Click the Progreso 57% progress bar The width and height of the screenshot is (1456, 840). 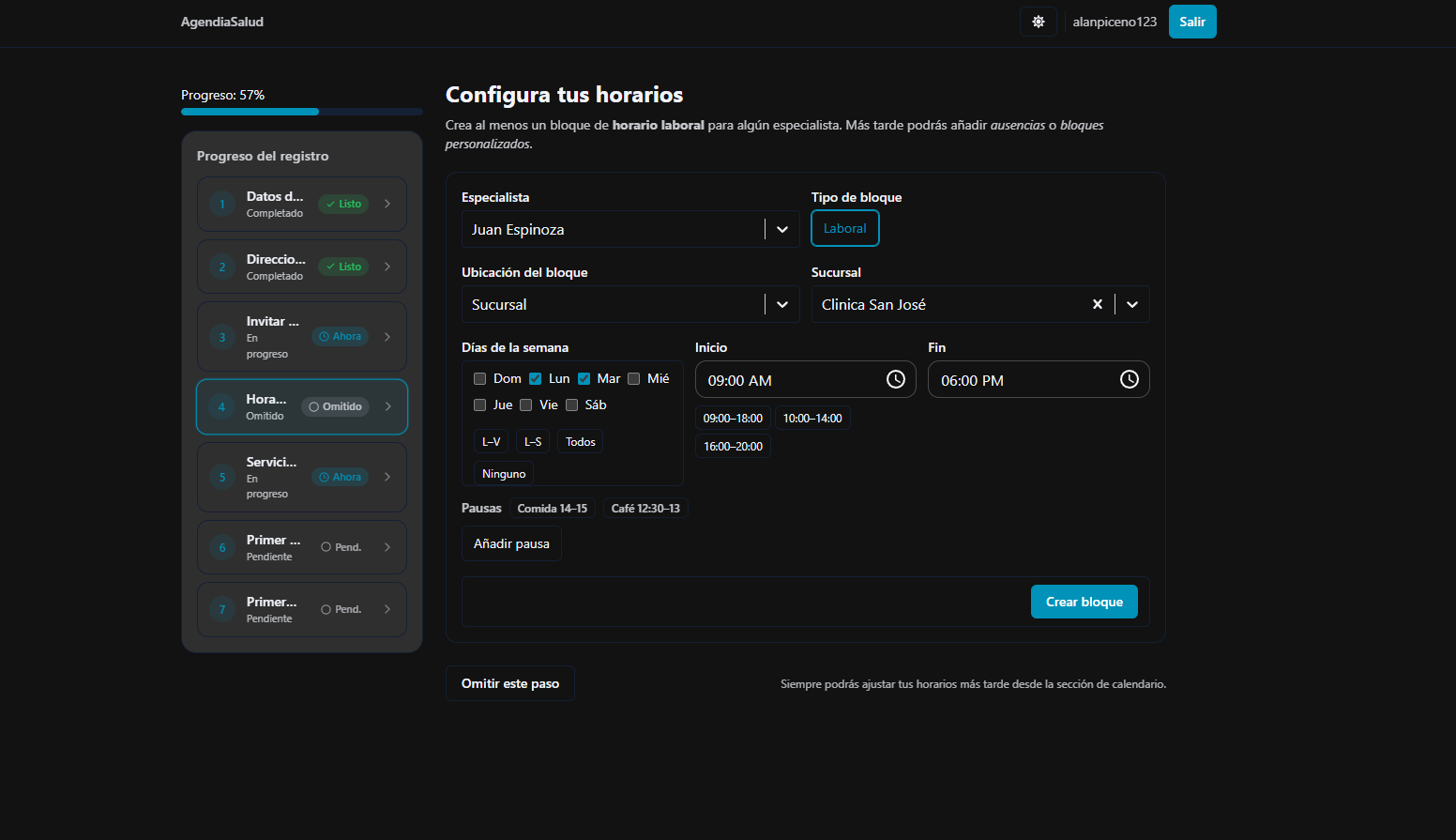pyautogui.click(x=300, y=111)
